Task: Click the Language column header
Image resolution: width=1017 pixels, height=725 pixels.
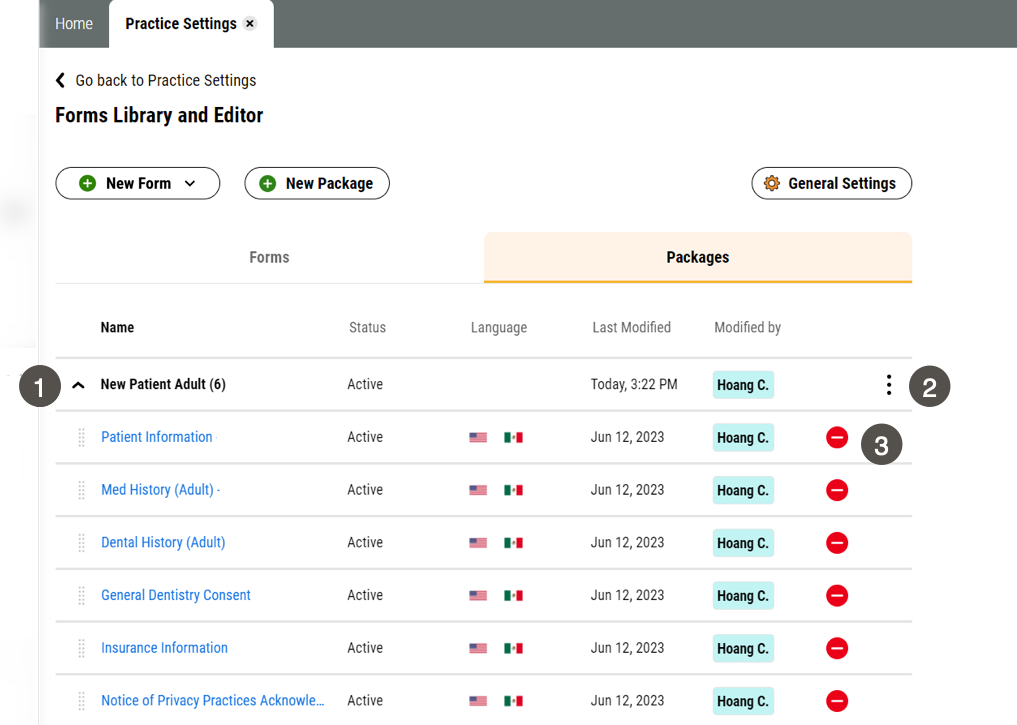Action: pyautogui.click(x=499, y=327)
